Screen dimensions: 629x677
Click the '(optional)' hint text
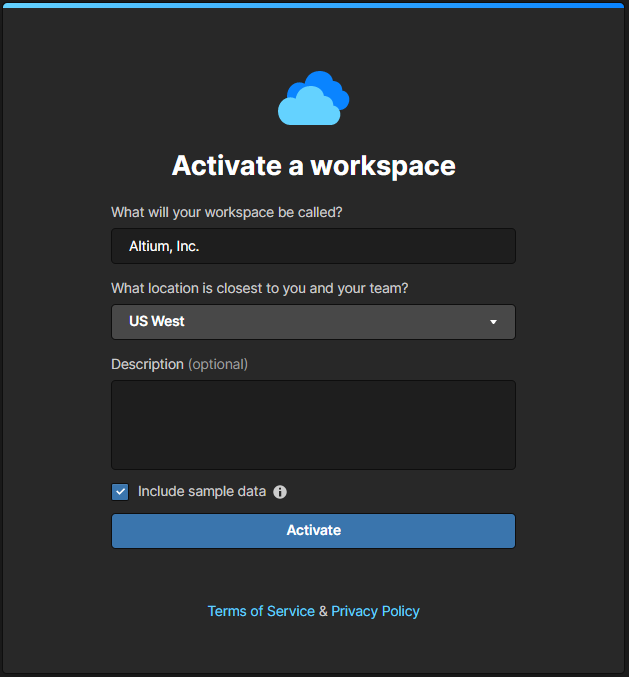point(218,364)
